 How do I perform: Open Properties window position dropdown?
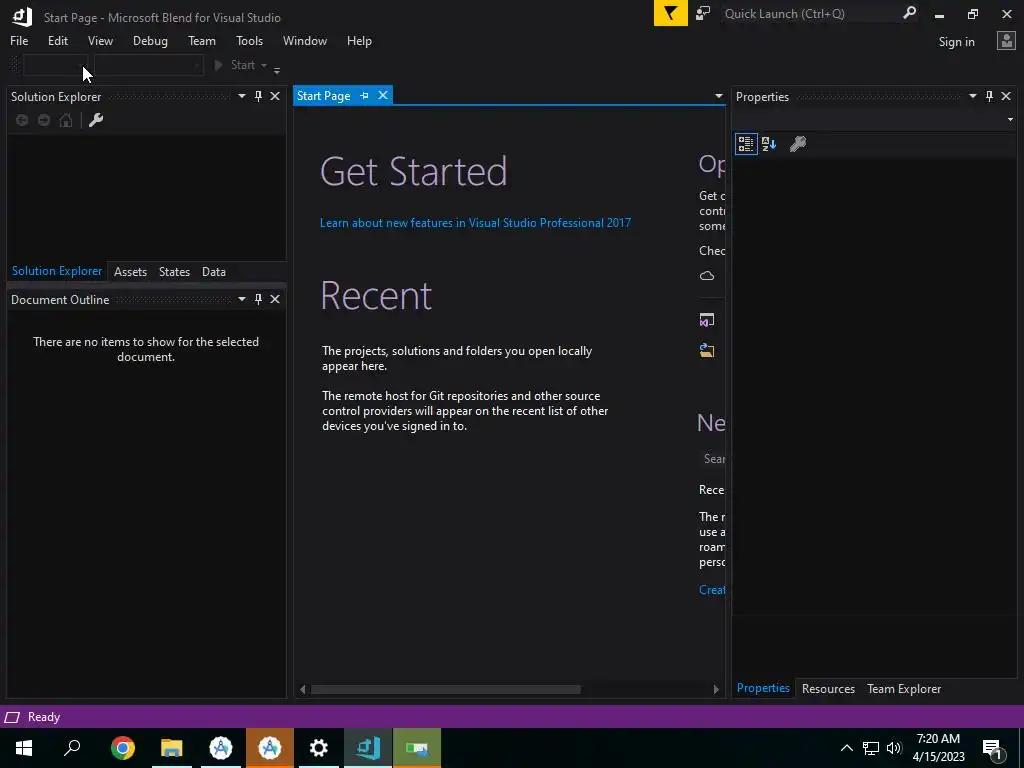pos(972,97)
